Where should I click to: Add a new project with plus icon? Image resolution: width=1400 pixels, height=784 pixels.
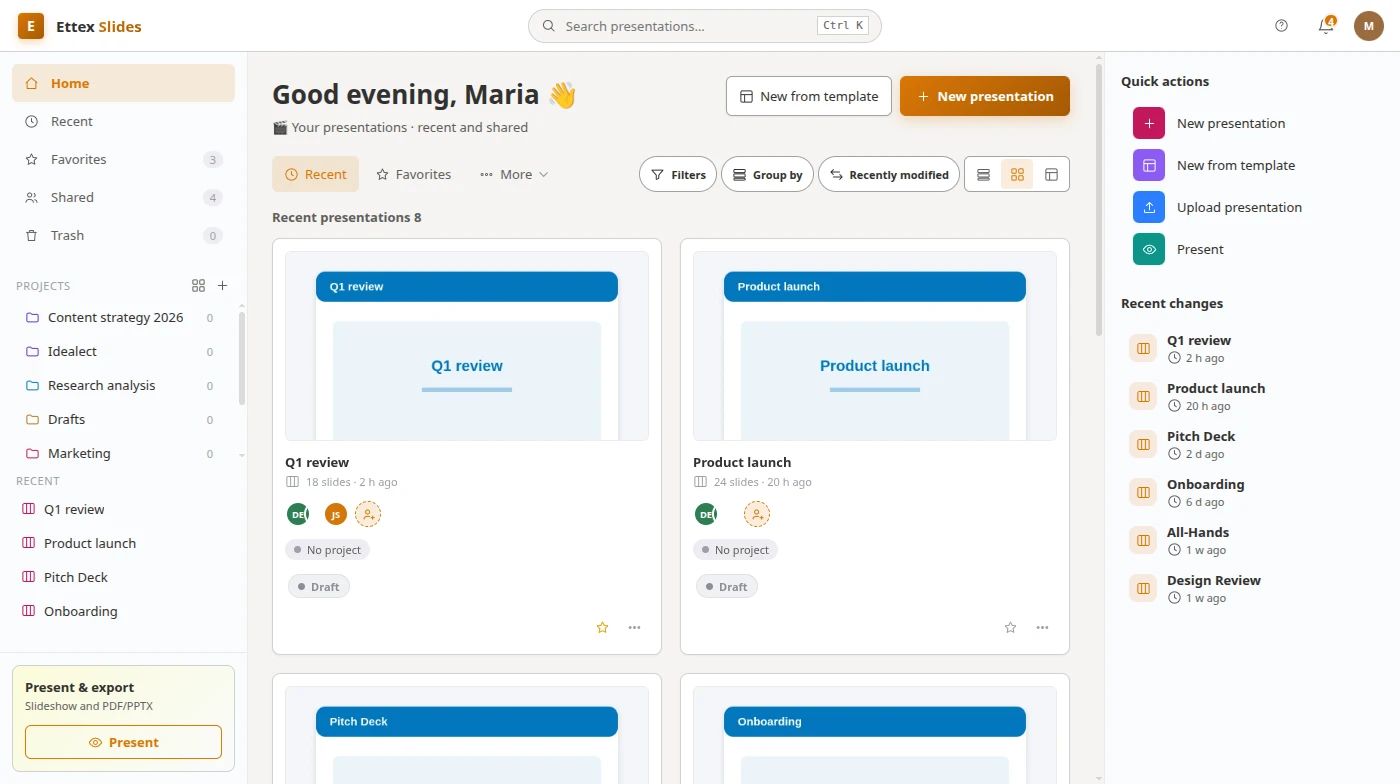coord(223,285)
